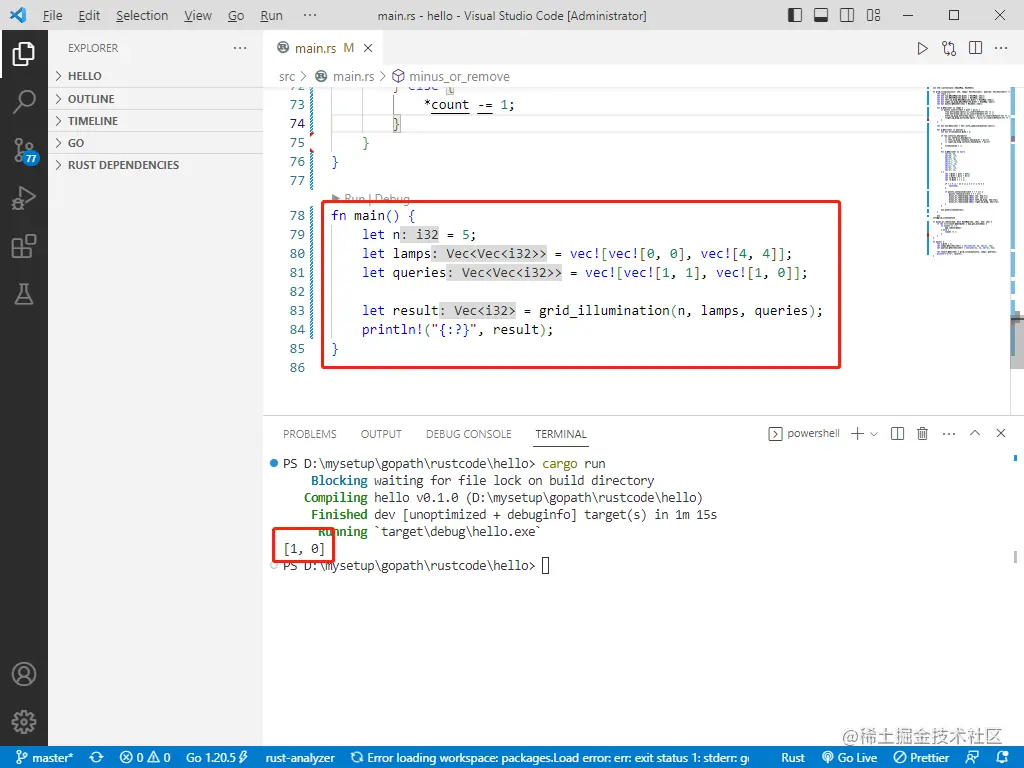Click the feedback icon in status bar
This screenshot has height=768, width=1024.
point(972,758)
